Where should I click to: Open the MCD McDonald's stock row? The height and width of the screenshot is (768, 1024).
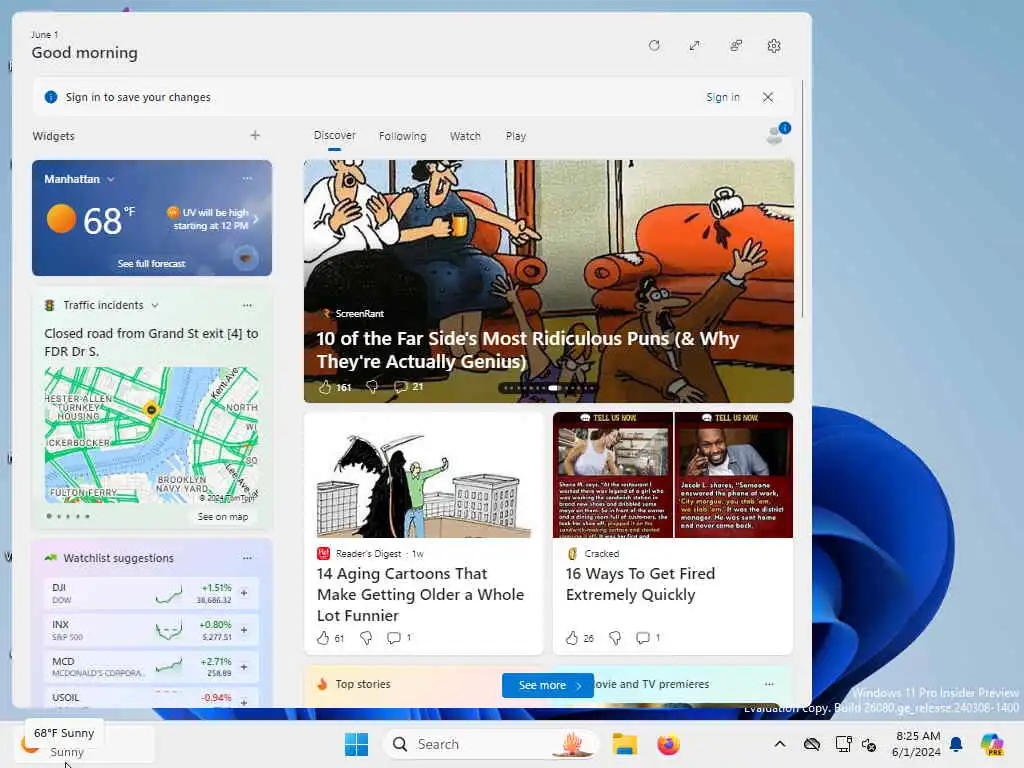[152, 667]
